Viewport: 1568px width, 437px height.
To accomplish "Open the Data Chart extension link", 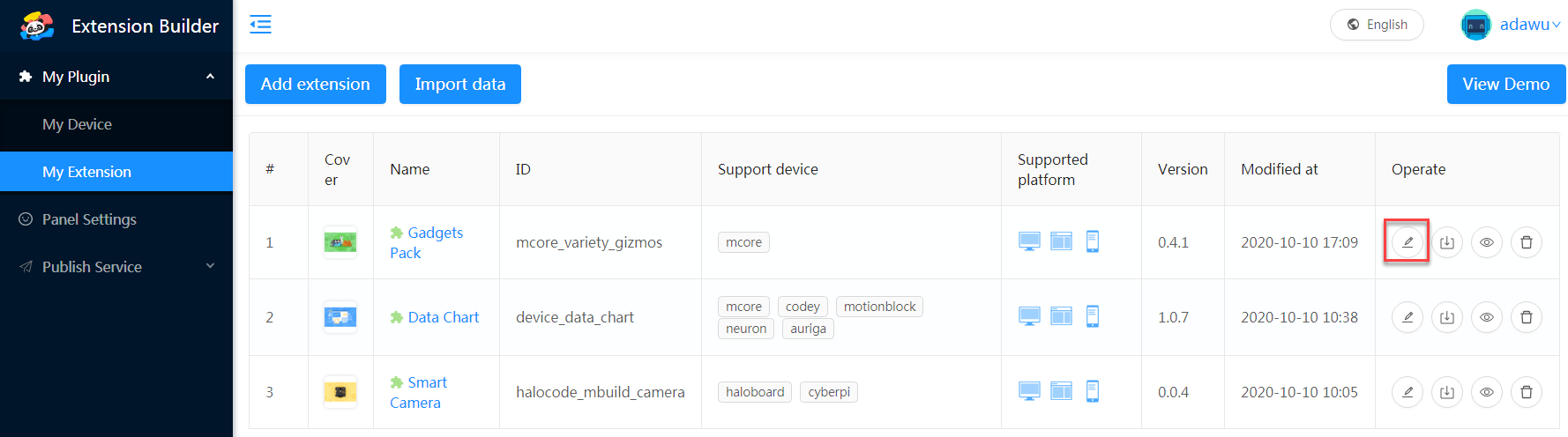I will [443, 317].
